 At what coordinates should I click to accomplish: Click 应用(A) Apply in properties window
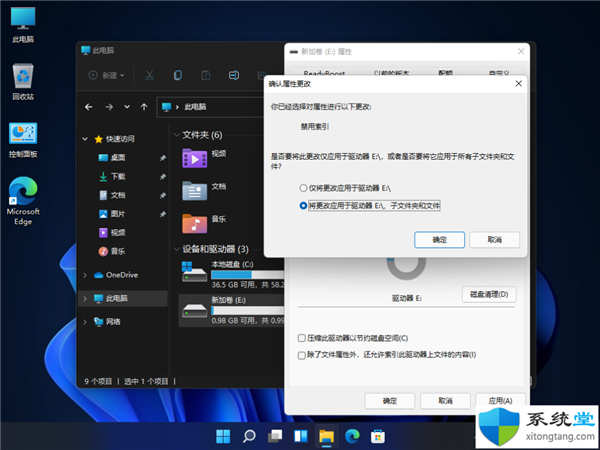pos(501,401)
